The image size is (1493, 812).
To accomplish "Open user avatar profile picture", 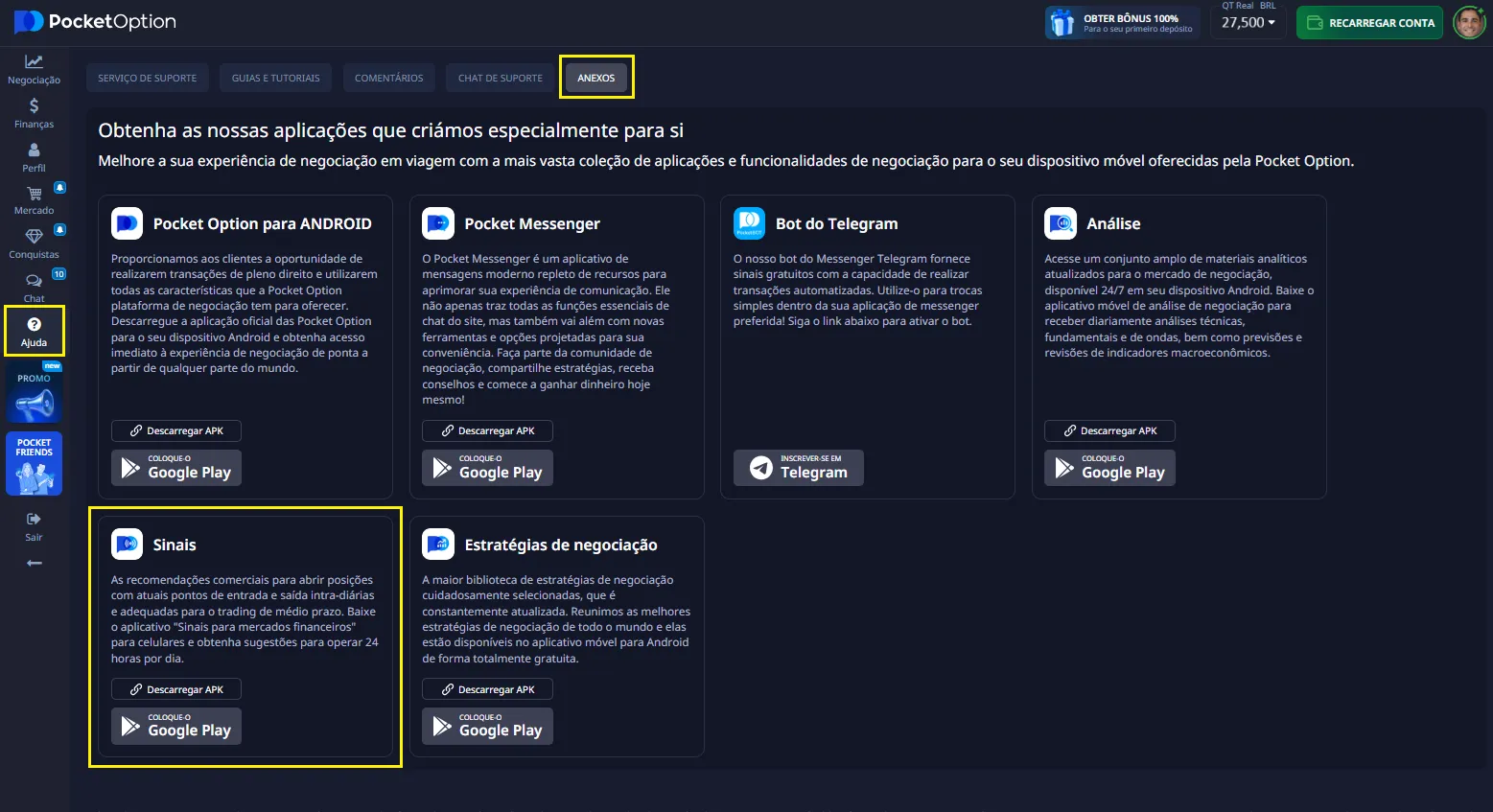I will 1468,22.
